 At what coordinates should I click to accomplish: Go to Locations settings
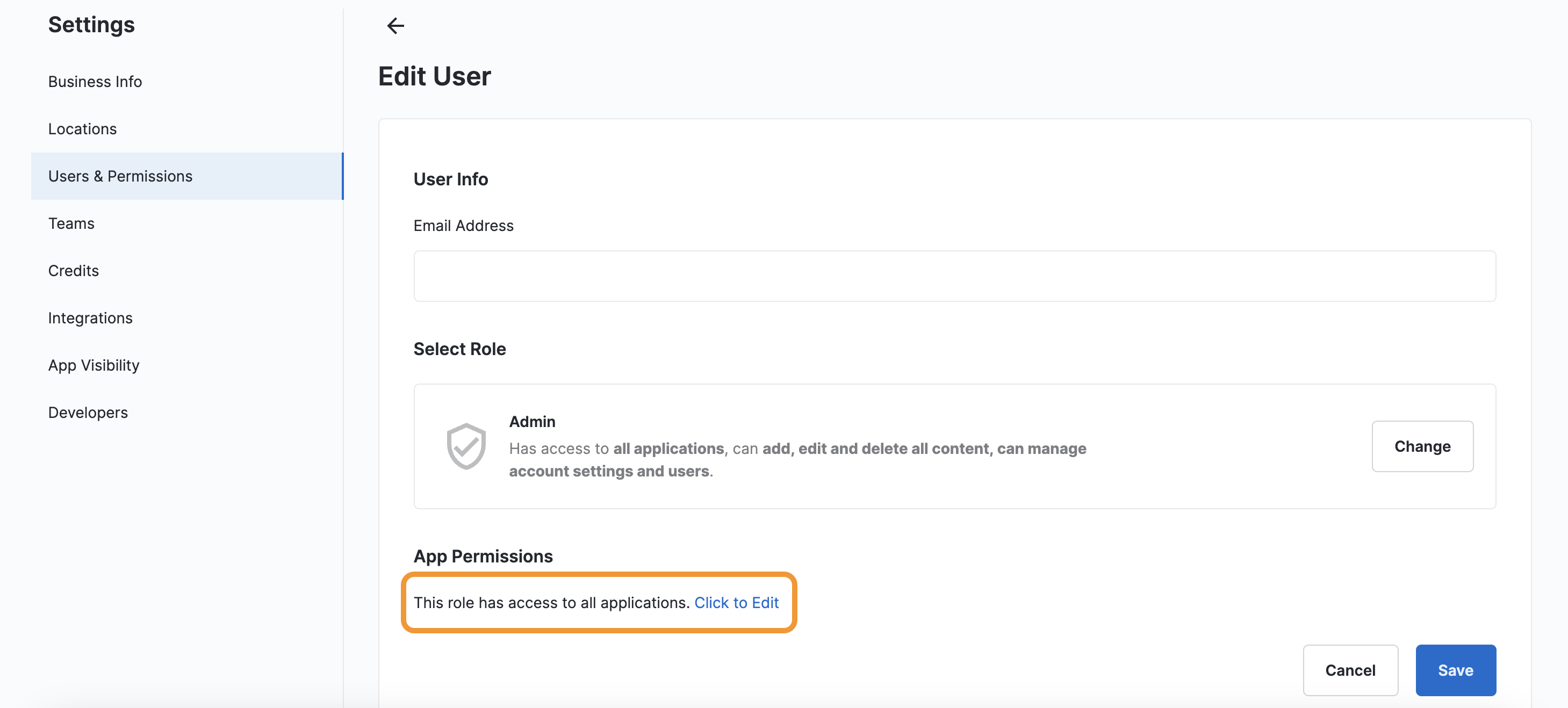tap(82, 129)
